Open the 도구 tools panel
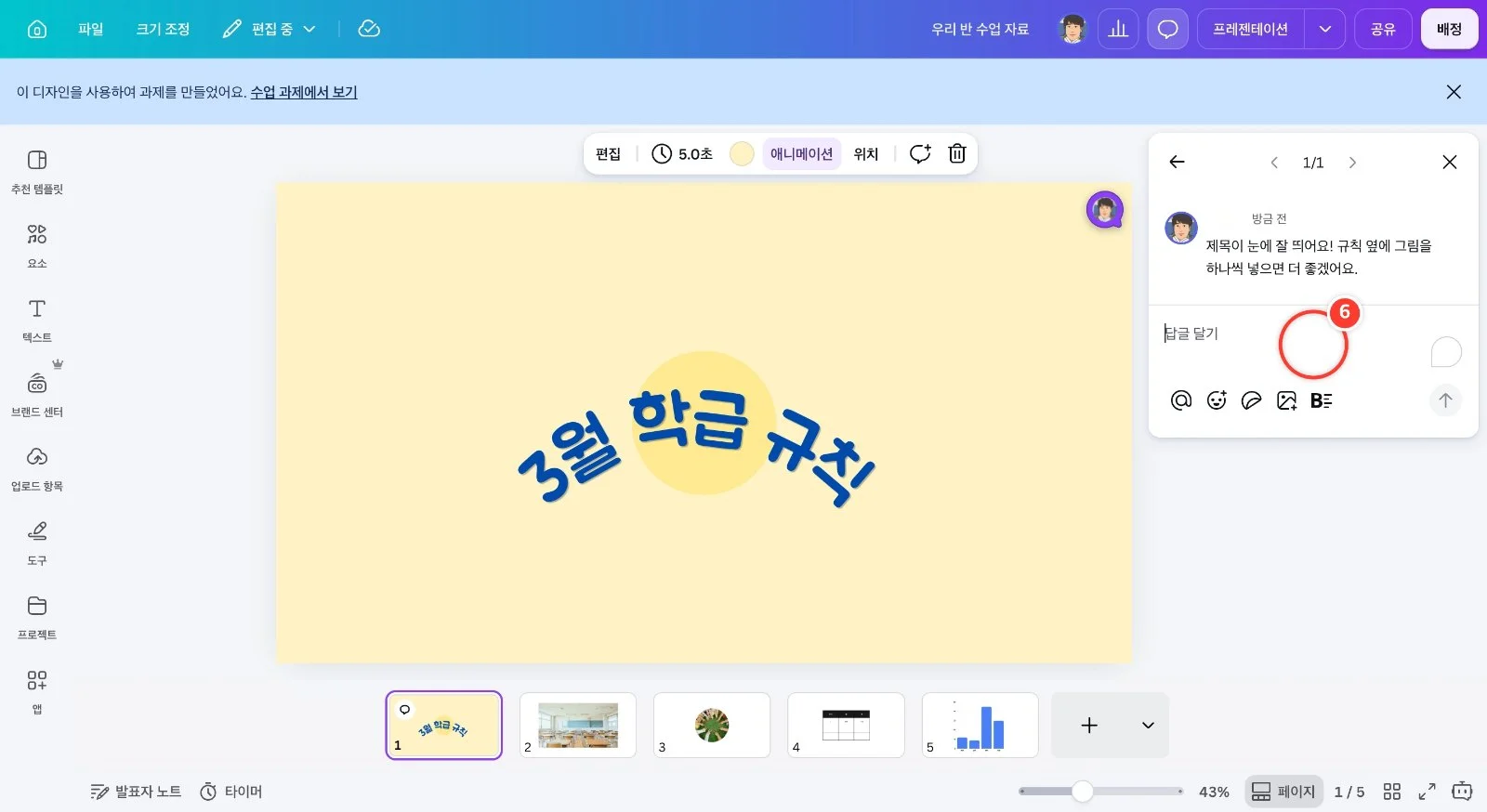 tap(37, 544)
